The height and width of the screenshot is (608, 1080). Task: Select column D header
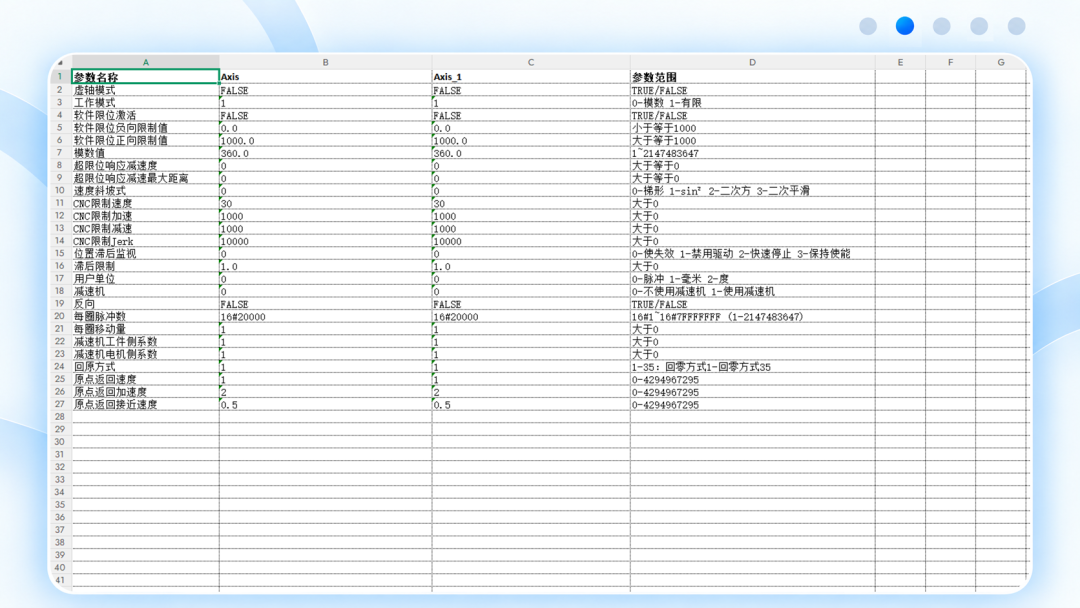tap(752, 62)
